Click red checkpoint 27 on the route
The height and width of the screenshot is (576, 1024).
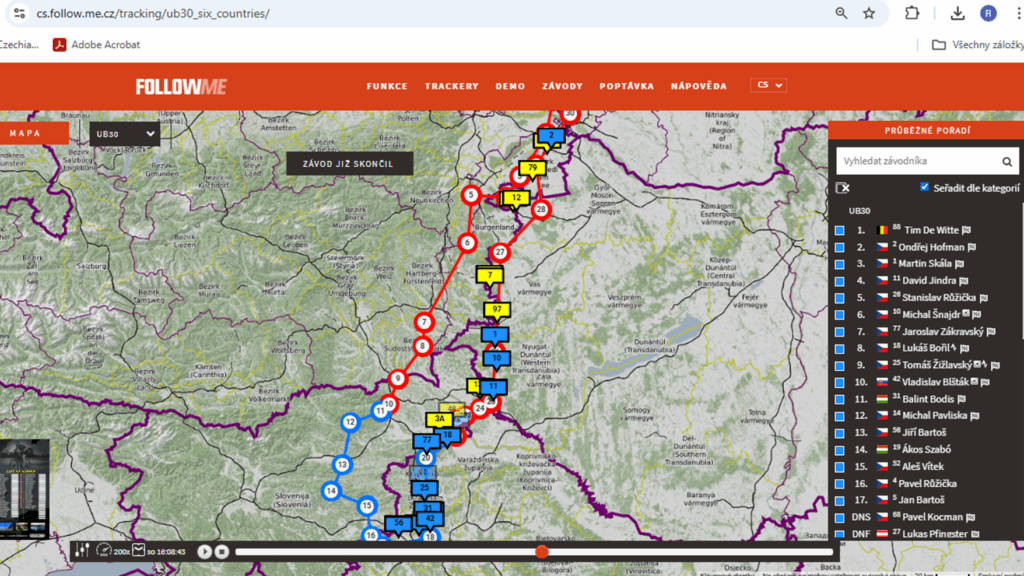[500, 252]
